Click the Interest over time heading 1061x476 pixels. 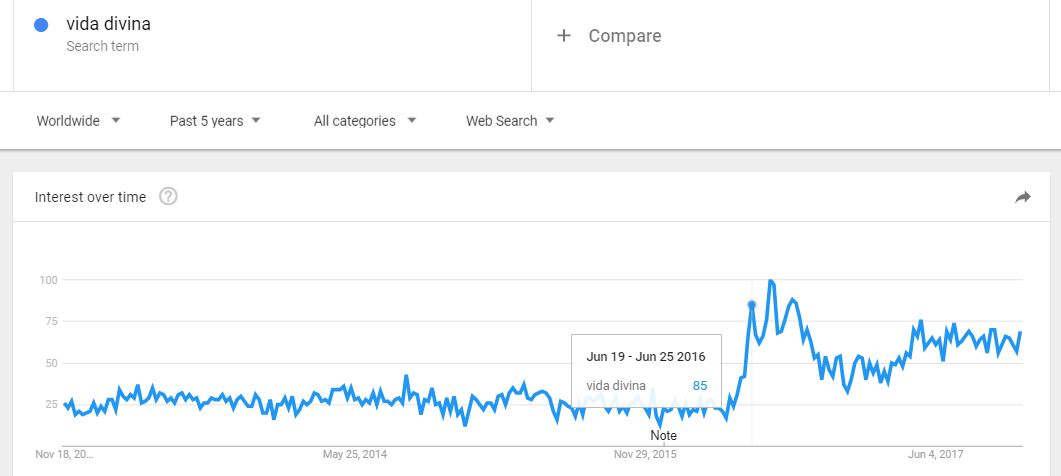90,197
